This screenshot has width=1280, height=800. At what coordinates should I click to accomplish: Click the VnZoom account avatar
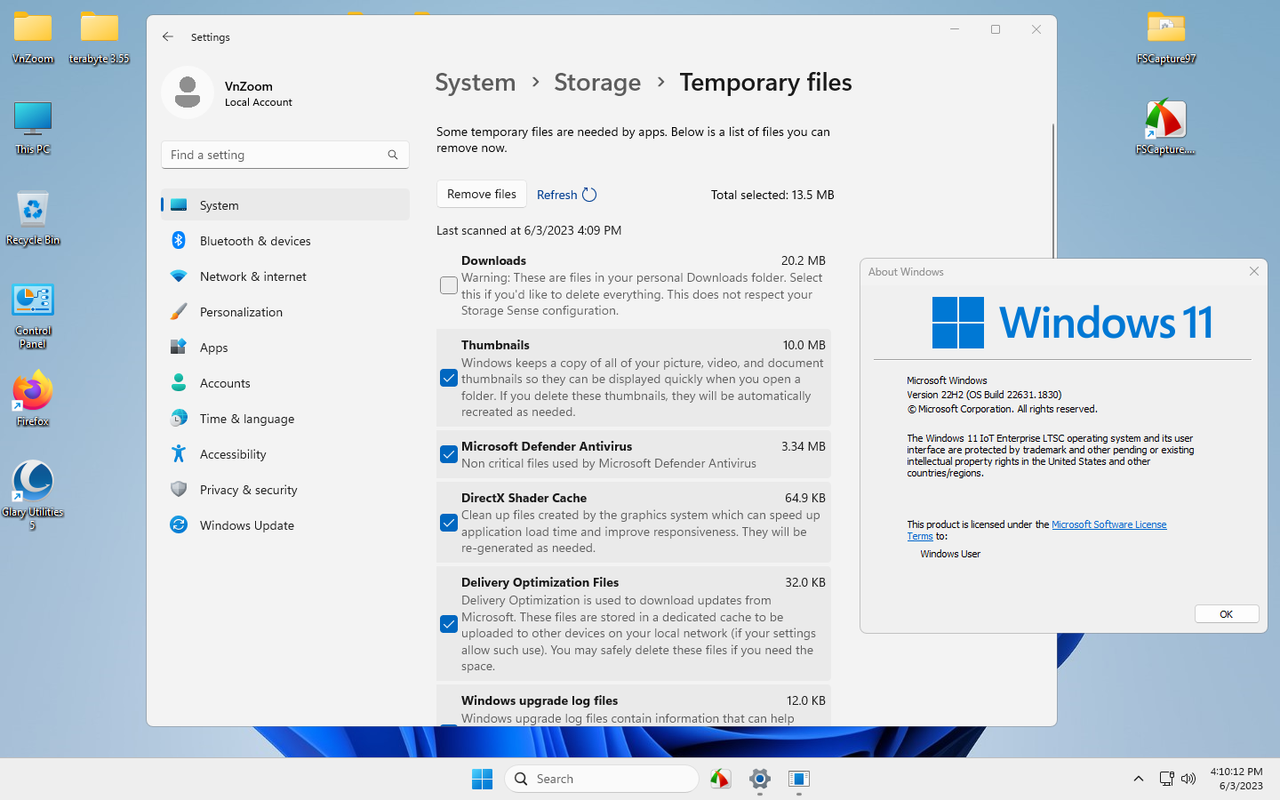pyautogui.click(x=187, y=93)
